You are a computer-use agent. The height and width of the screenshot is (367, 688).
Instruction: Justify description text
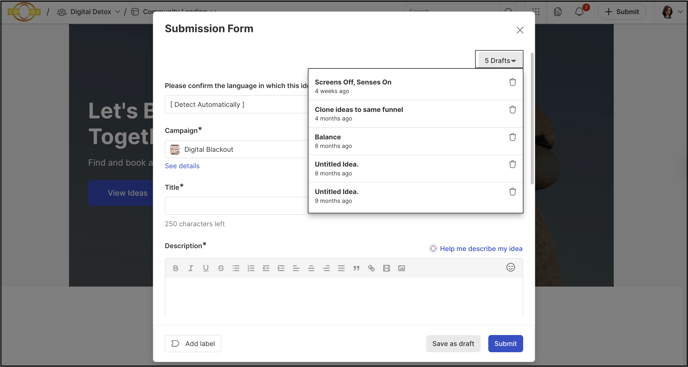click(x=341, y=268)
